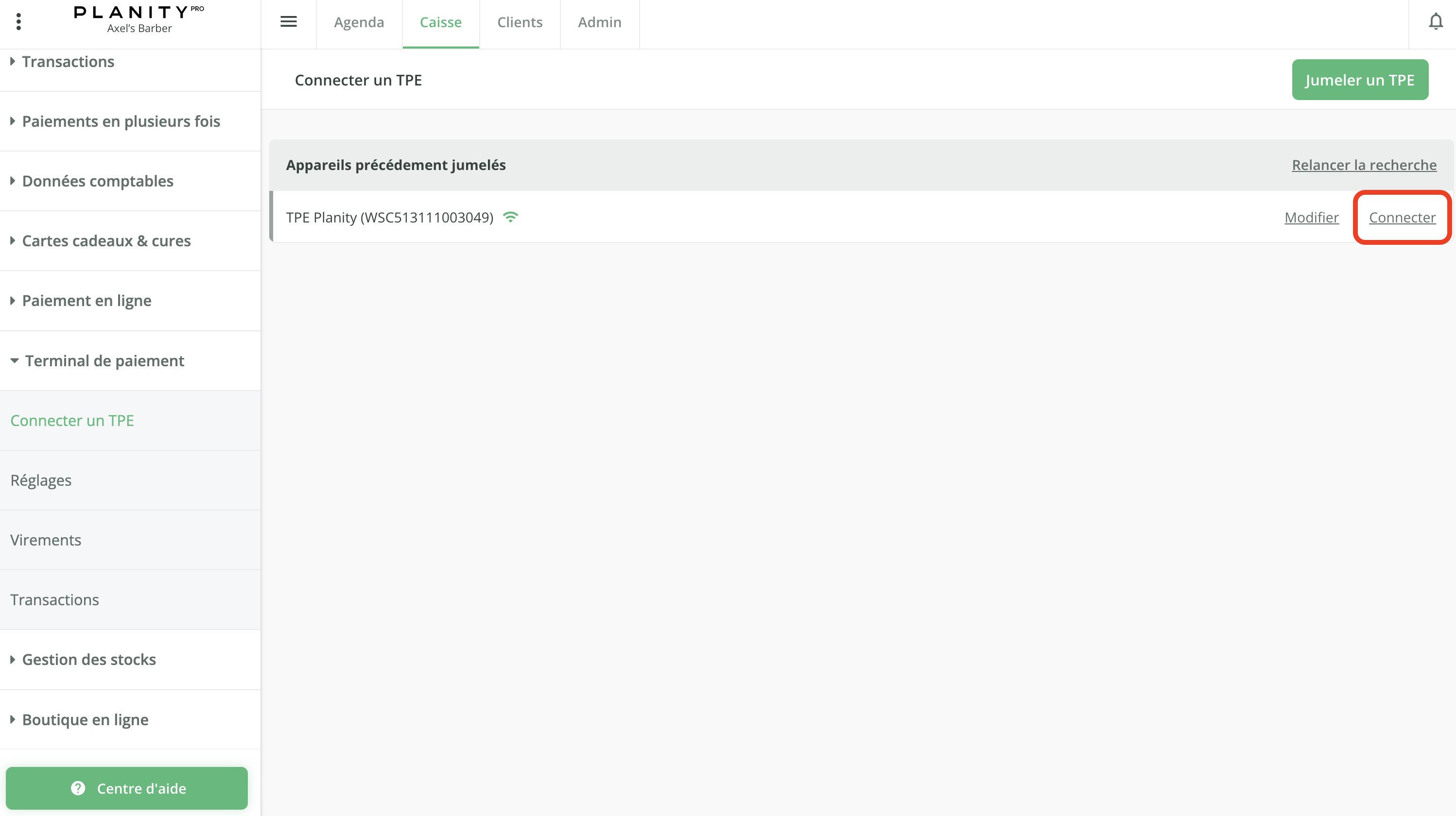
Task: Expand Paiements en plusieurs fois
Action: [x=121, y=121]
